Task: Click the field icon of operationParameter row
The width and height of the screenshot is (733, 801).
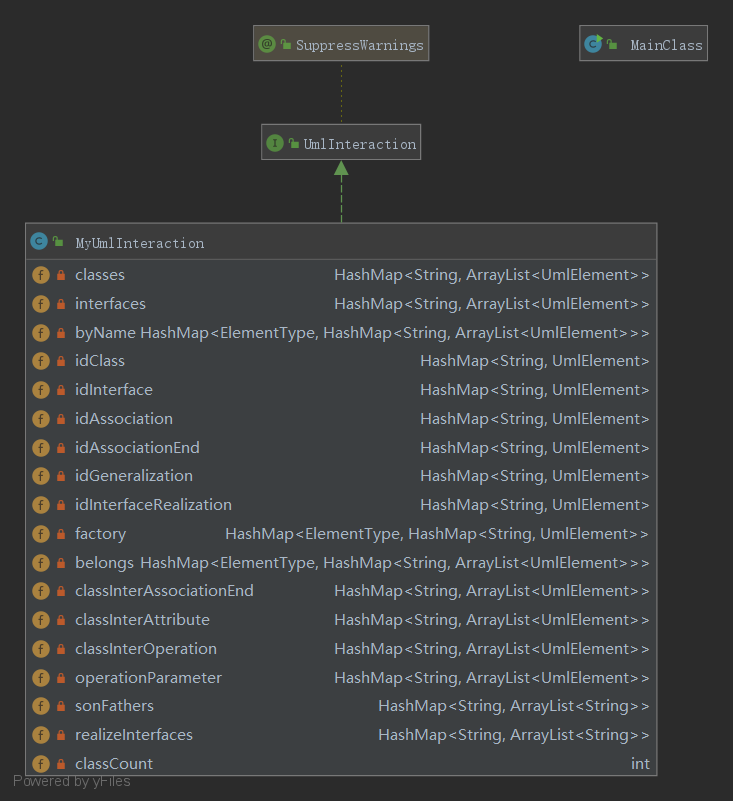Action: point(41,678)
